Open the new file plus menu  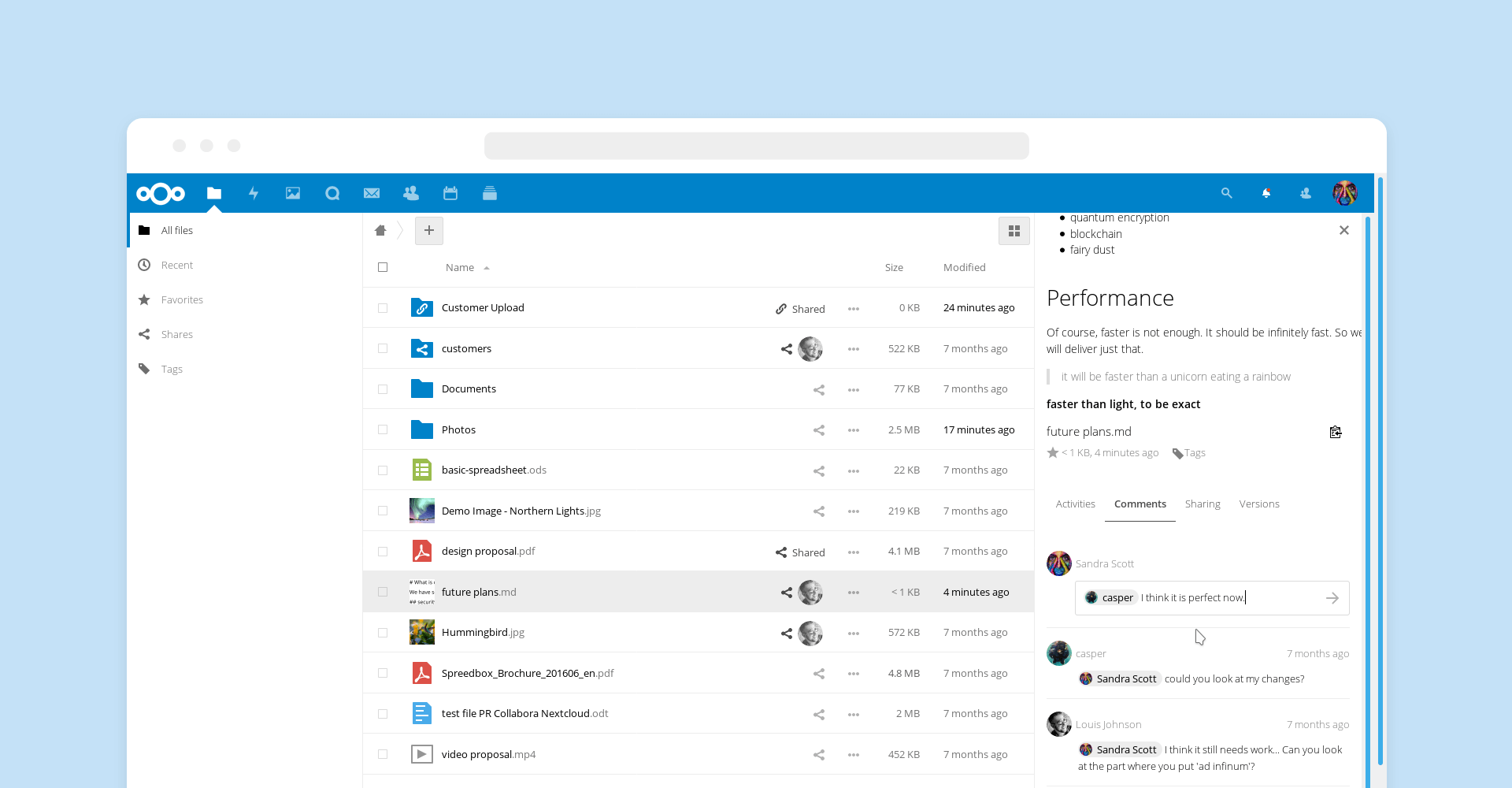click(x=429, y=231)
